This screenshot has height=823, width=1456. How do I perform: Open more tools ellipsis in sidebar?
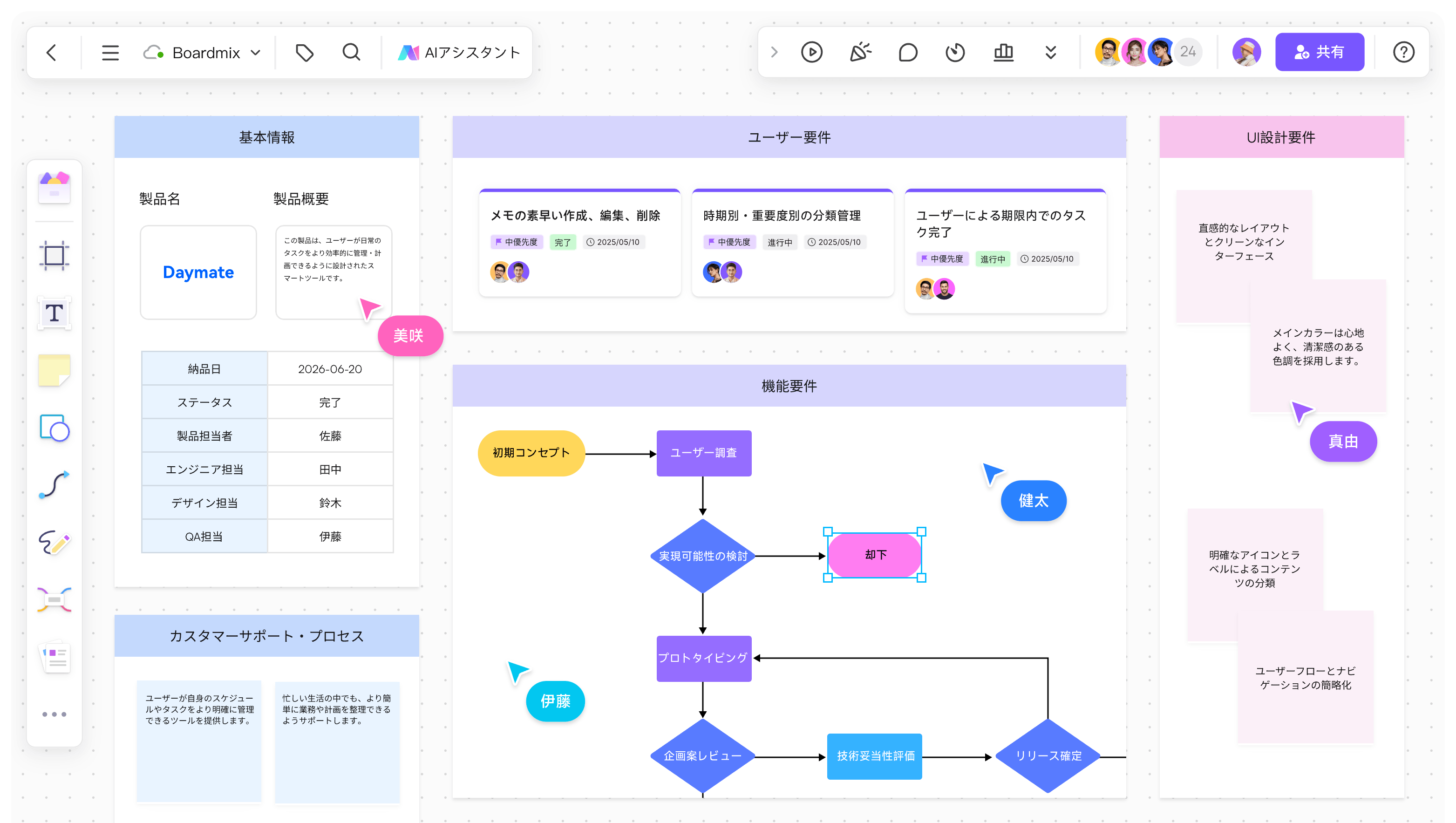54,714
